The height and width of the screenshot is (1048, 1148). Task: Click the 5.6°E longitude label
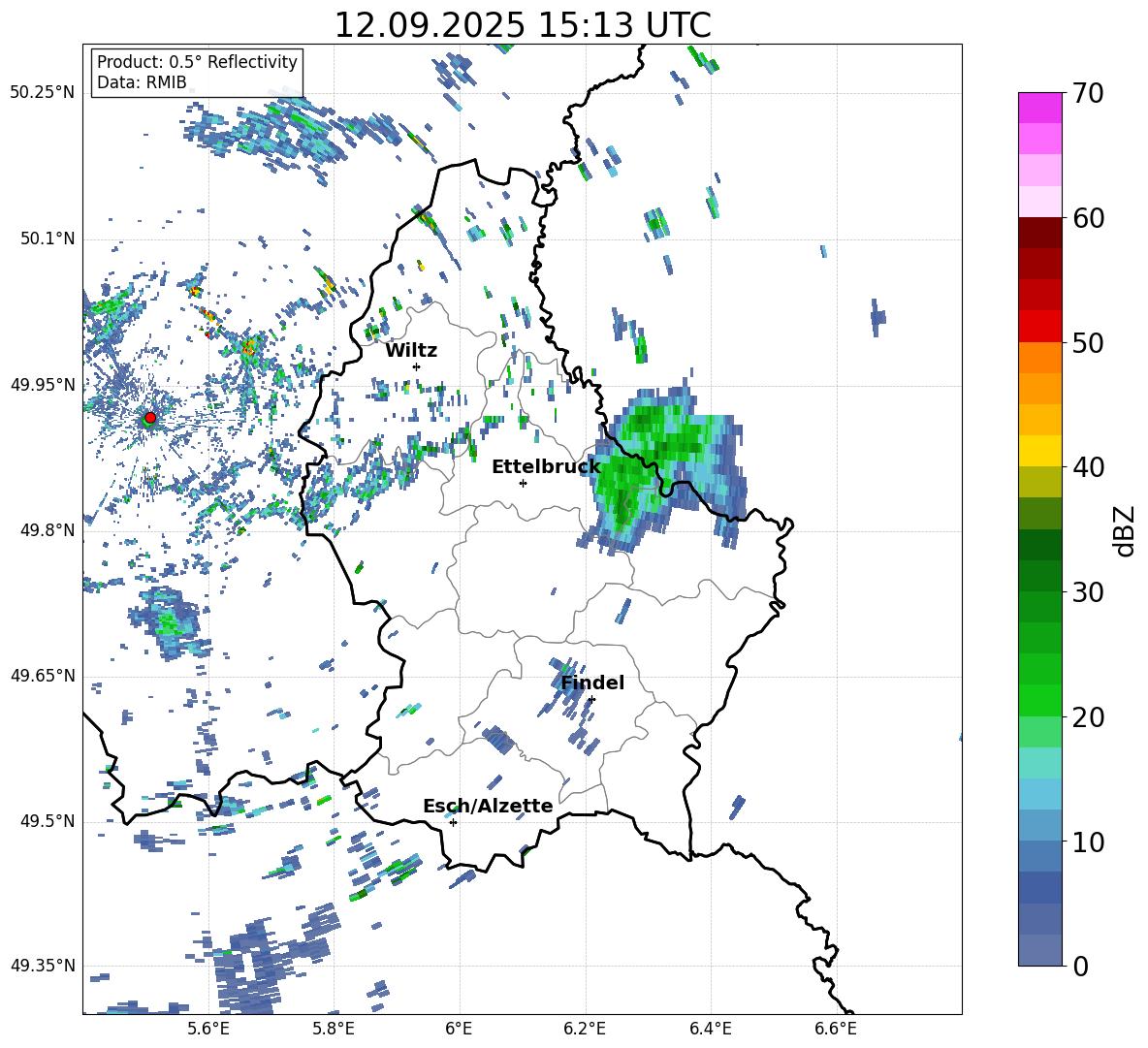(208, 1029)
